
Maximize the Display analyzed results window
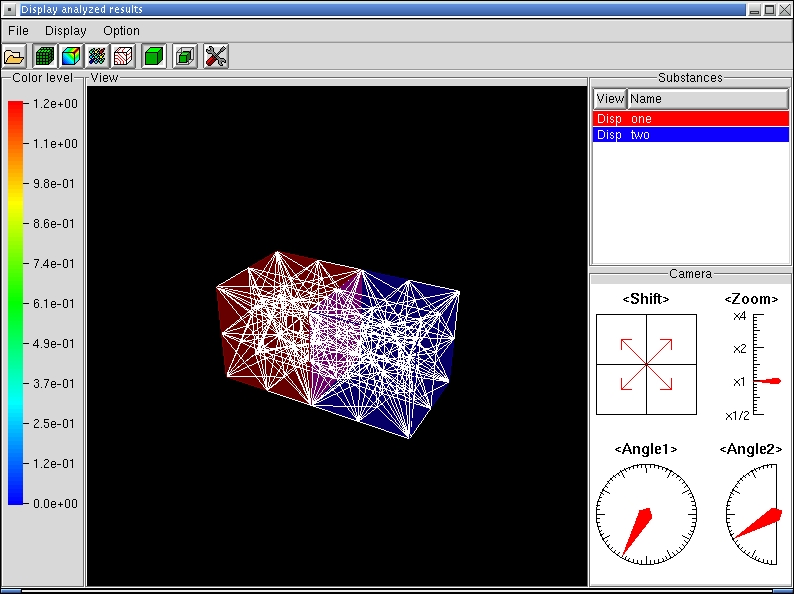769,9
